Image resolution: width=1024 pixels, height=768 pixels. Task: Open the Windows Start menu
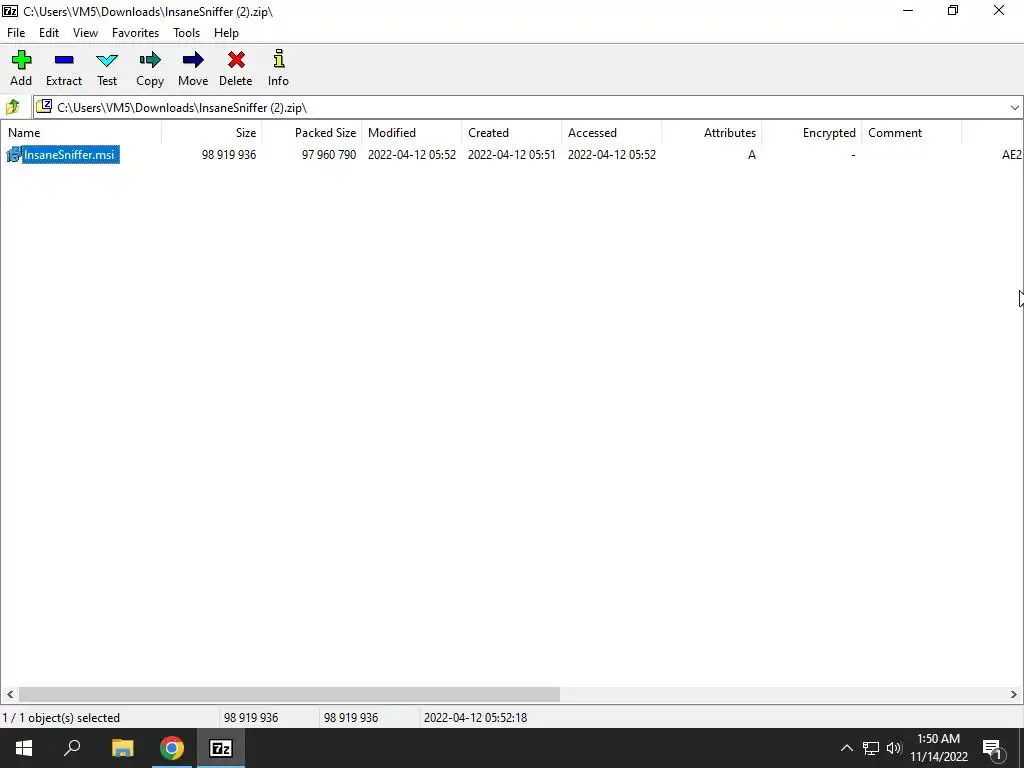[x=24, y=748]
